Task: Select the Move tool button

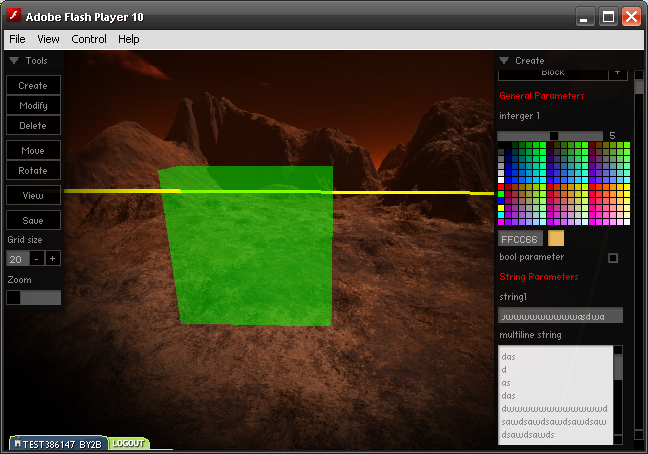Action: pos(33,150)
